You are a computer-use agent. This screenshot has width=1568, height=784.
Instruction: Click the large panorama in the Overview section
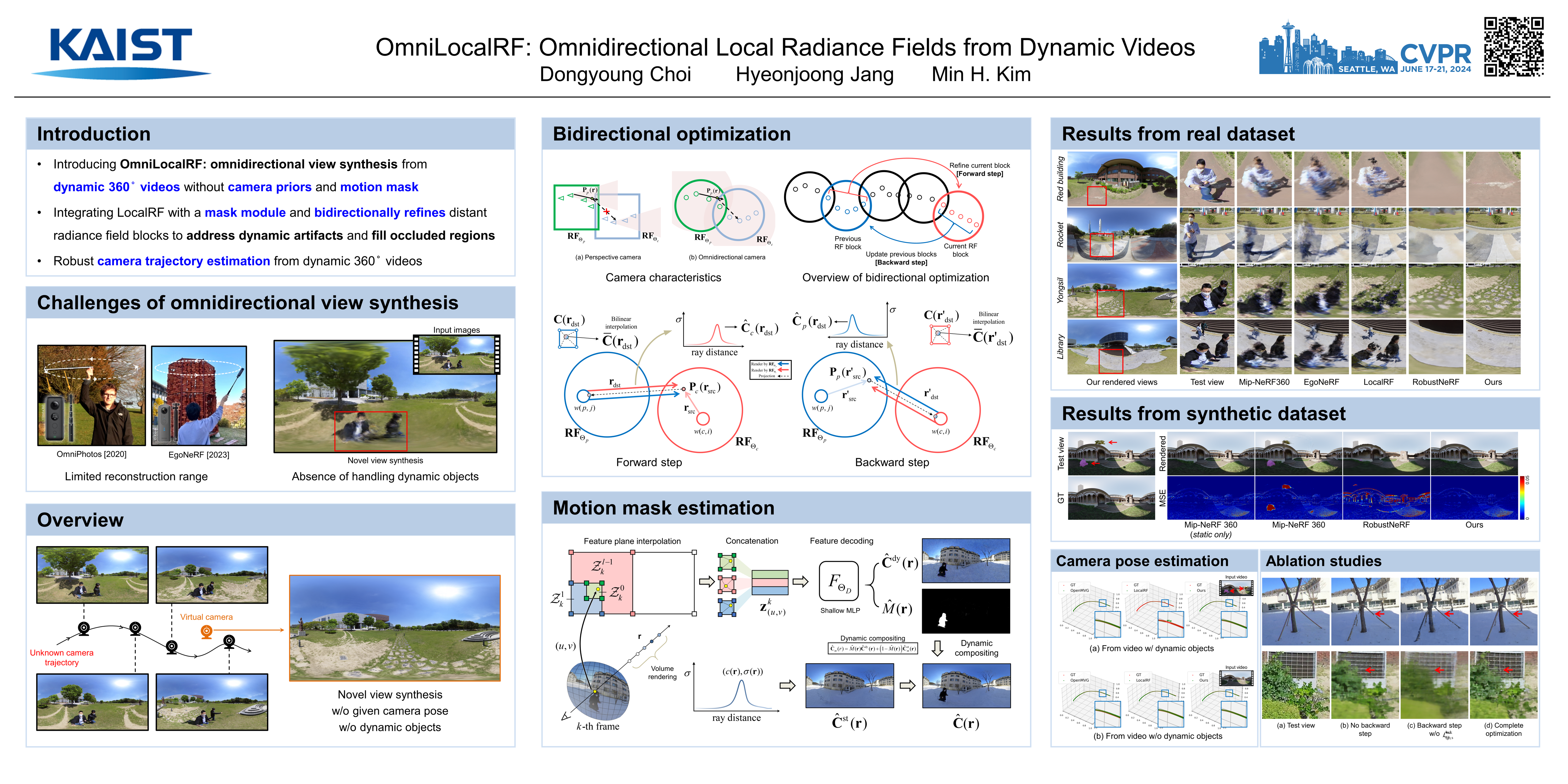click(x=394, y=628)
